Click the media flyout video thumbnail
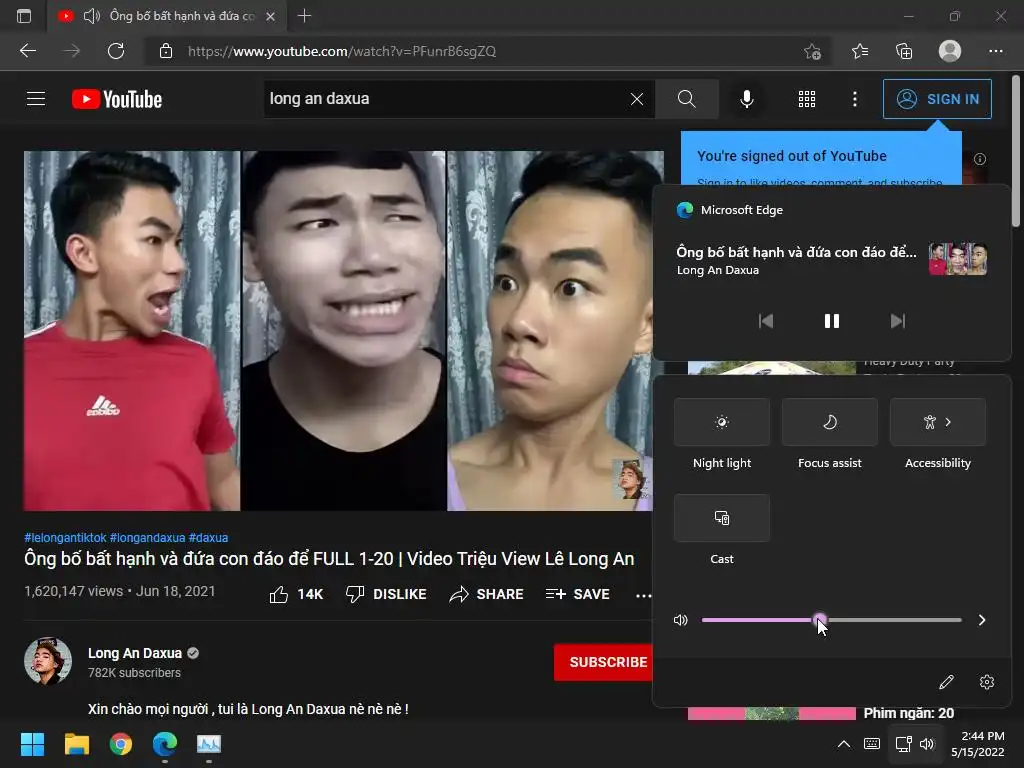1024x768 pixels. pyautogui.click(x=958, y=259)
